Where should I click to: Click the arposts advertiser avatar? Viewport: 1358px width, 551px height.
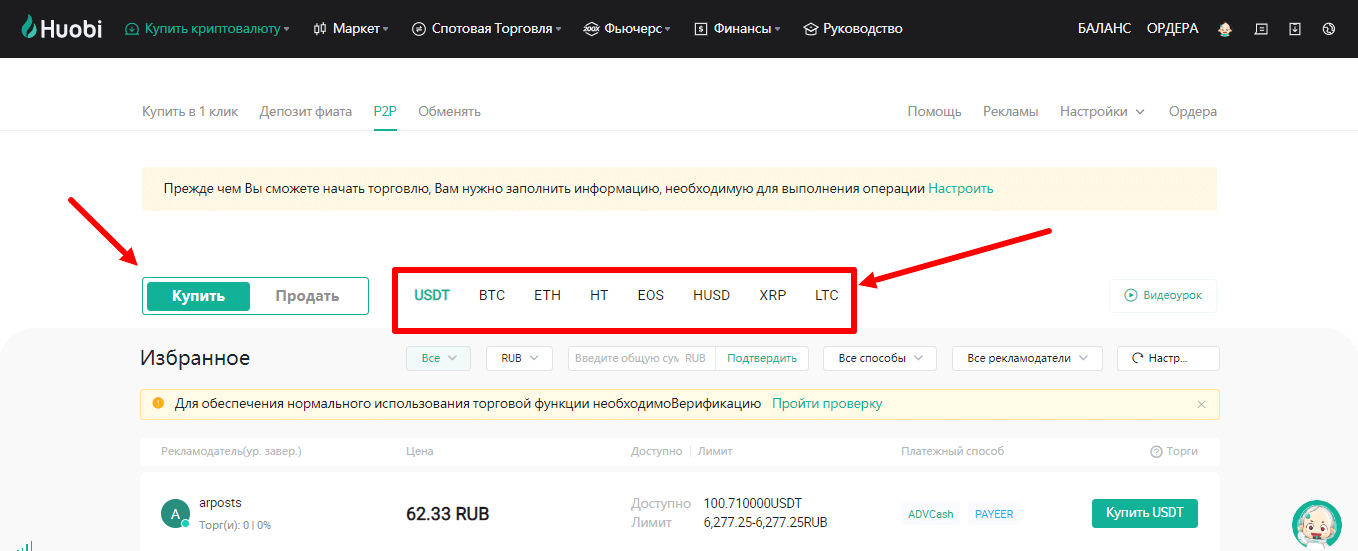[x=175, y=514]
